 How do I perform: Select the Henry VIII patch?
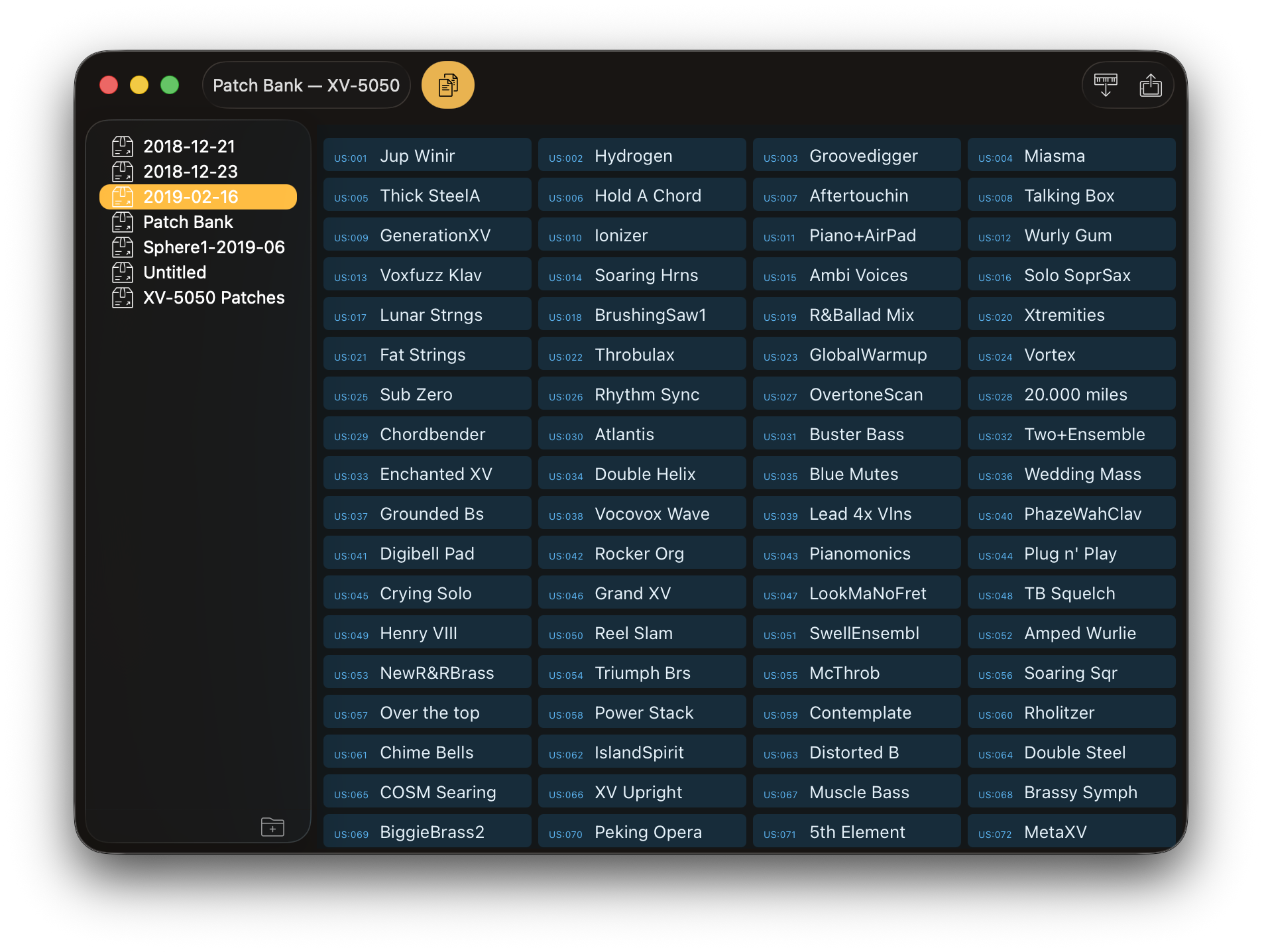pos(428,632)
